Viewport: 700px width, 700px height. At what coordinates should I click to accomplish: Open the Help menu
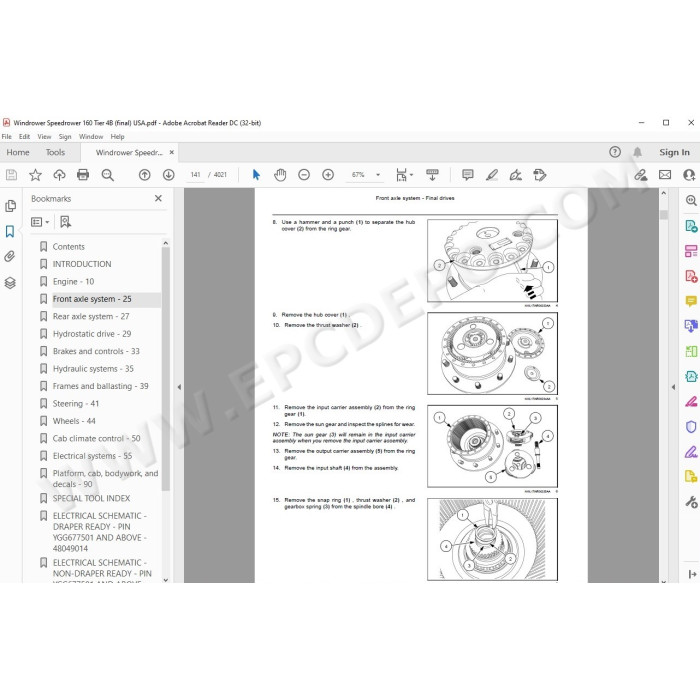117,137
